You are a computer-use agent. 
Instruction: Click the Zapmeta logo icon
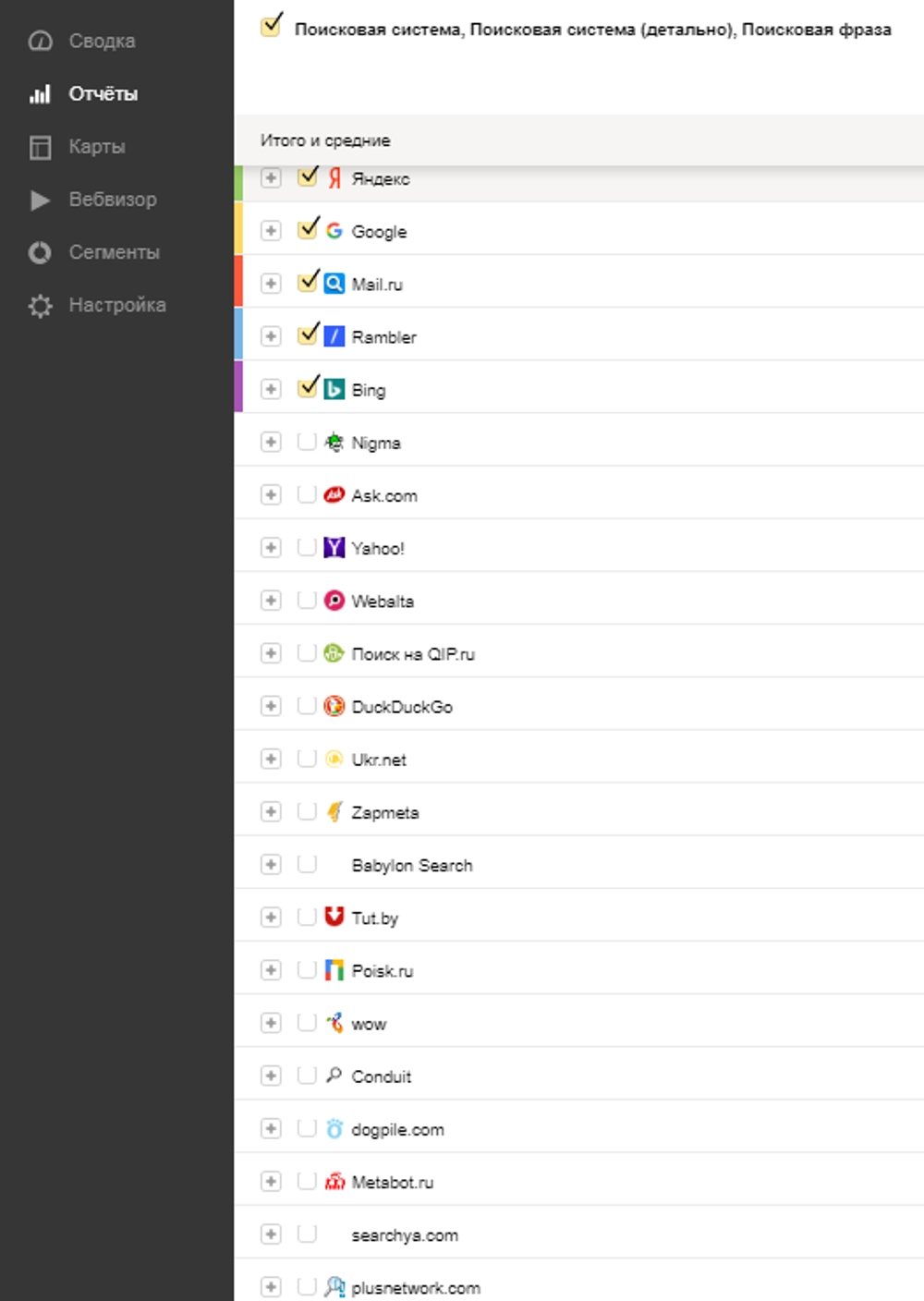pos(334,811)
